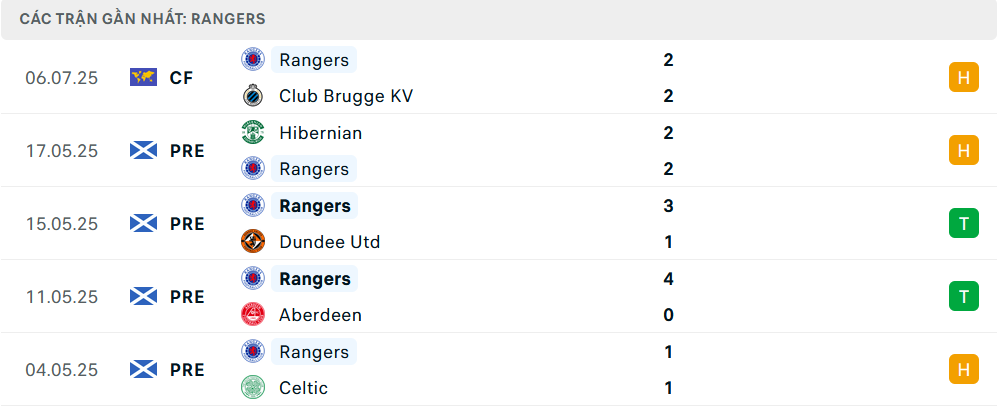Open the Celtic team link
This screenshot has width=997, height=406.
click(303, 388)
